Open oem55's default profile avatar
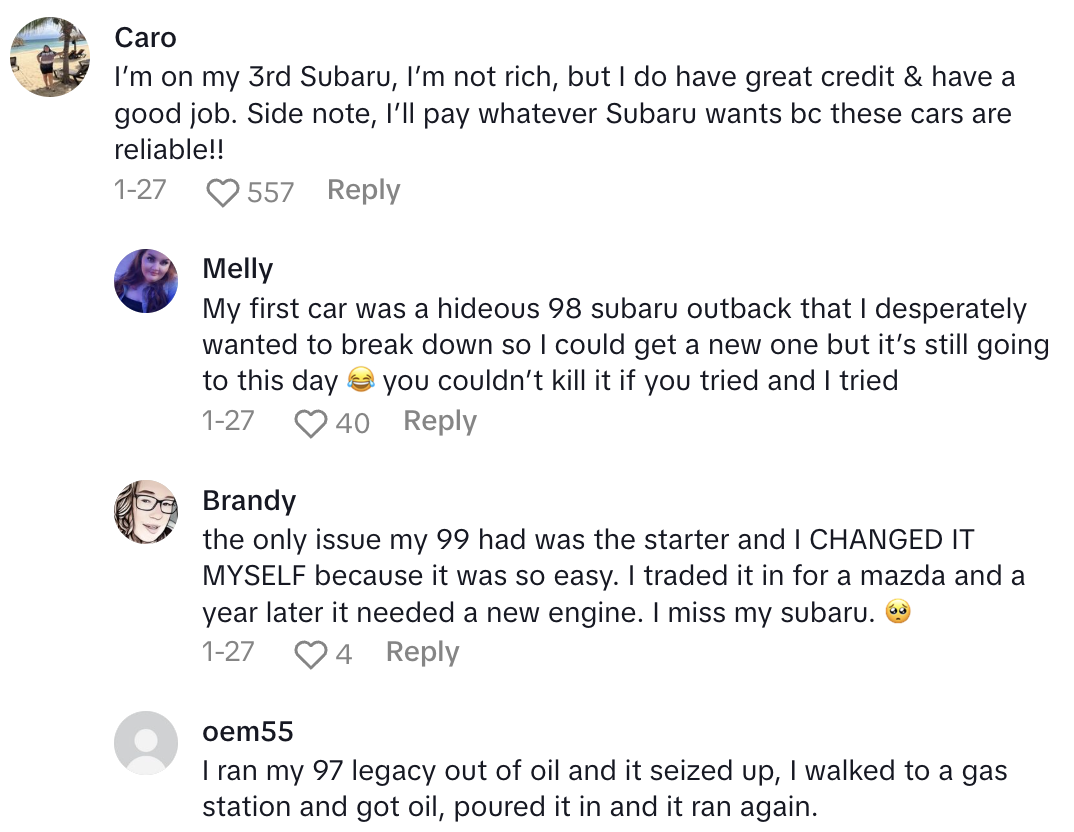 pos(146,743)
